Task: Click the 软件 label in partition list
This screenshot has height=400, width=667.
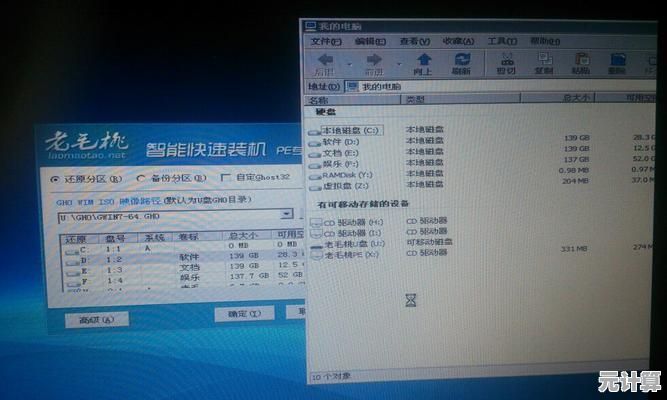Action: [x=189, y=257]
